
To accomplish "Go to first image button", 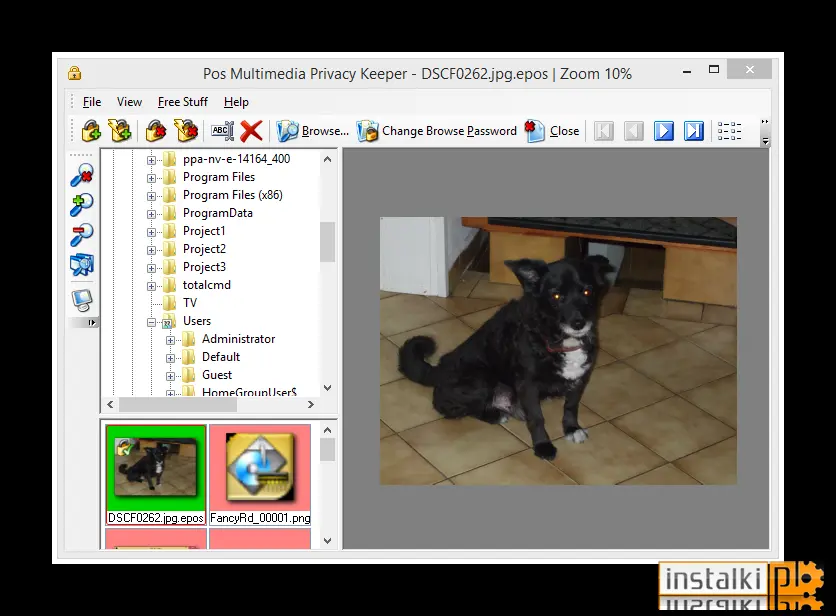I will [604, 131].
